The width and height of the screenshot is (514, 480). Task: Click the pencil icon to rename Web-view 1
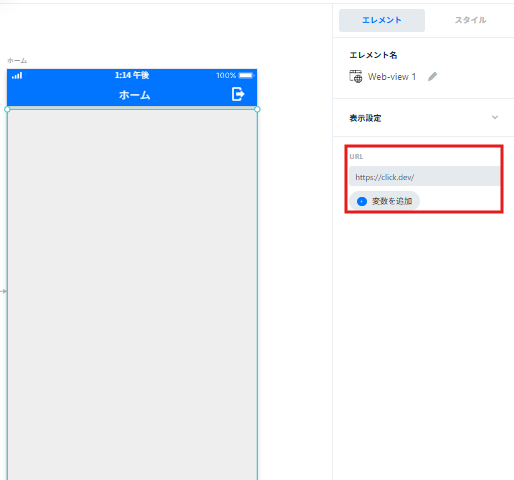click(x=432, y=77)
